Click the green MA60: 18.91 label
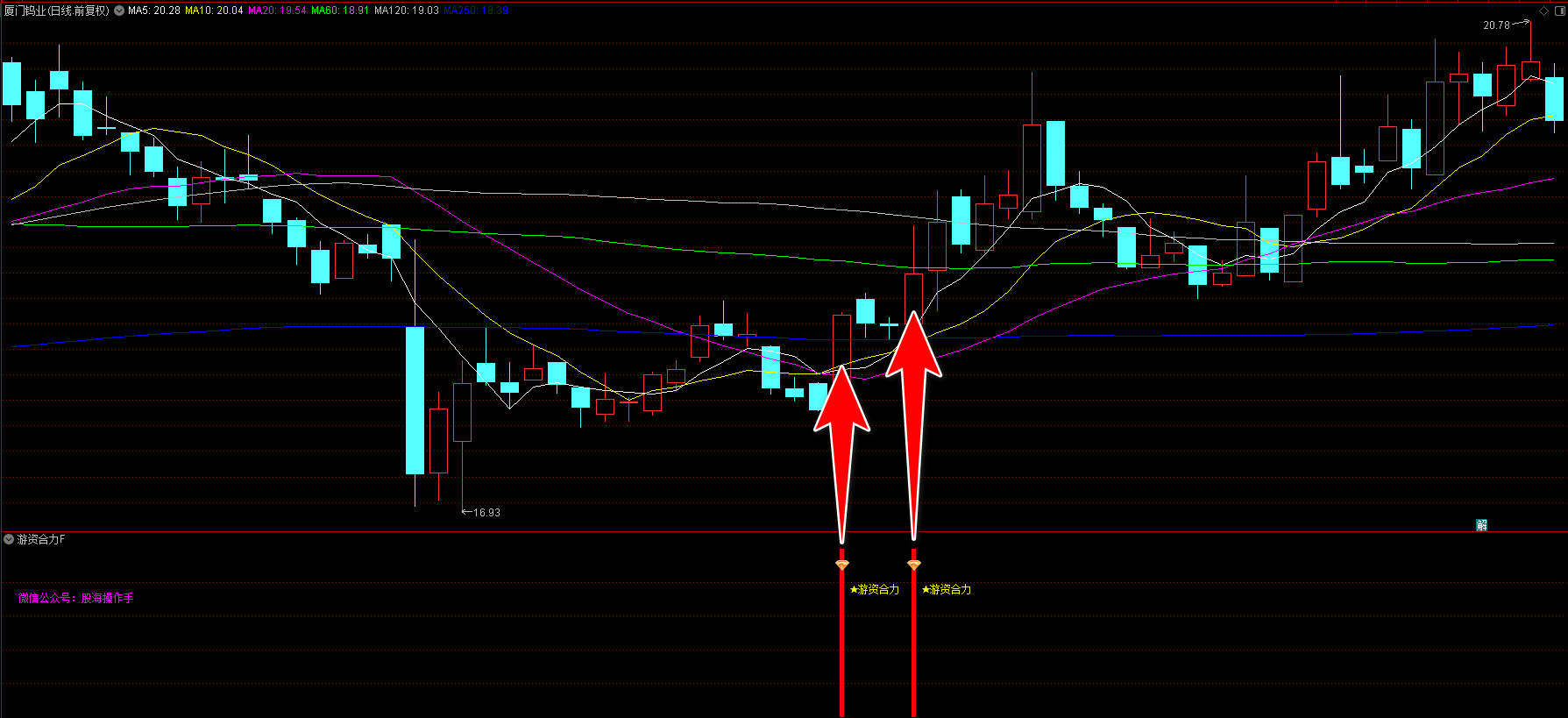 (340, 11)
